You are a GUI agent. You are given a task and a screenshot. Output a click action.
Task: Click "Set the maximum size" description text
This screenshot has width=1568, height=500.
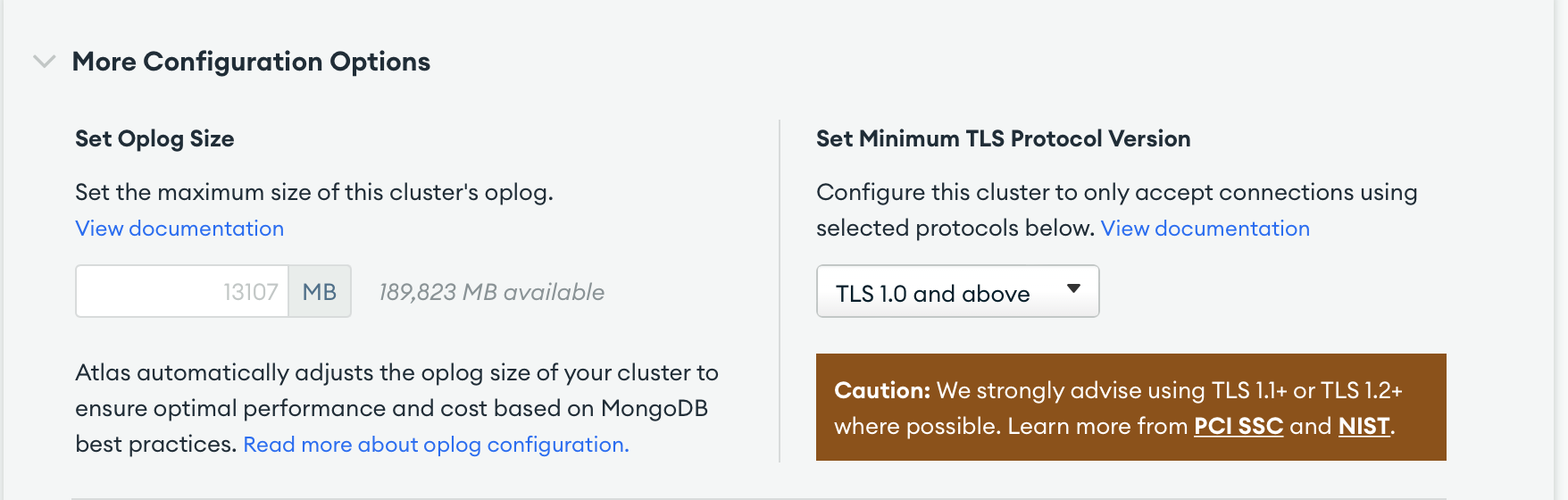point(314,193)
